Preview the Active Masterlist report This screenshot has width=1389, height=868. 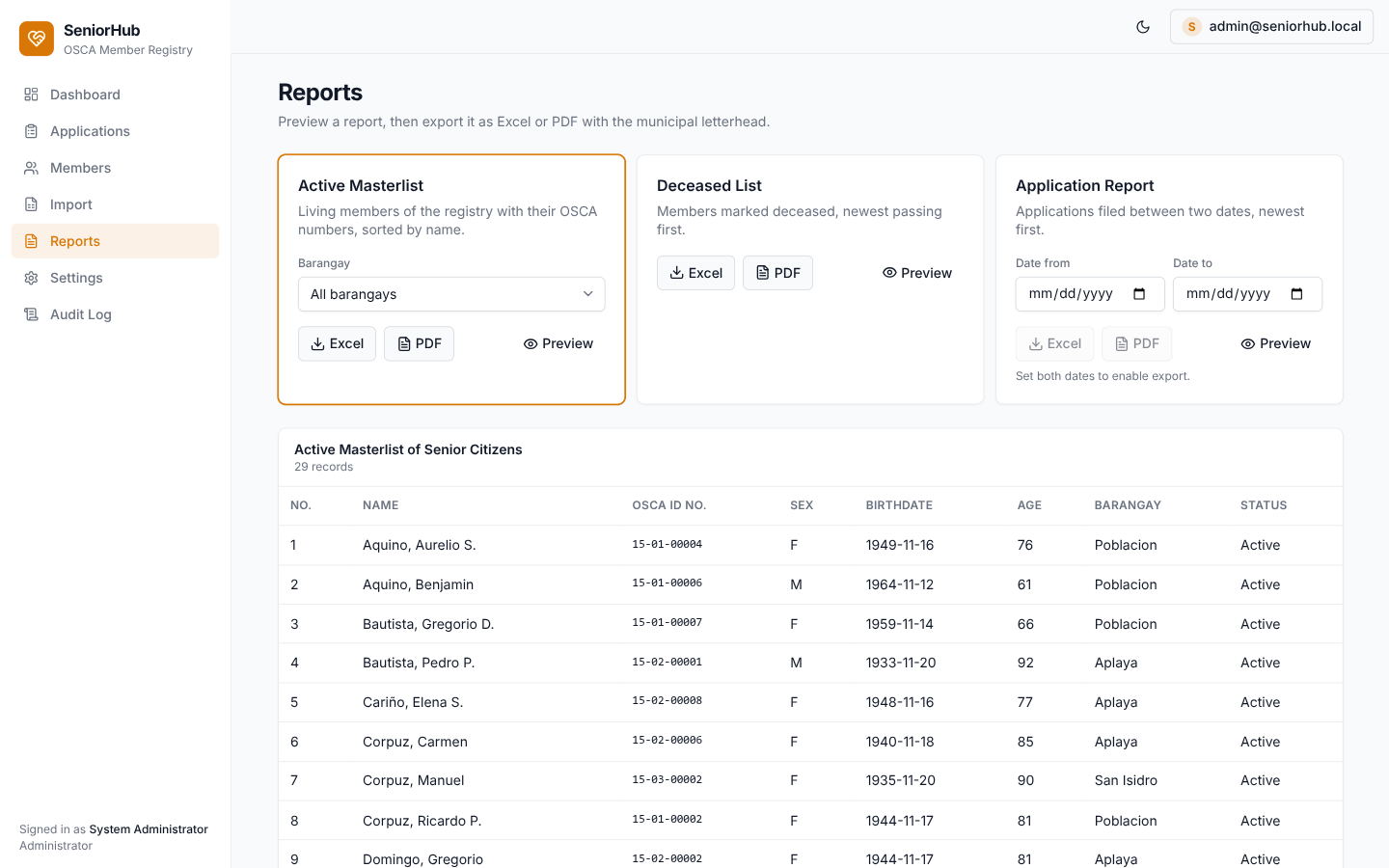point(558,343)
